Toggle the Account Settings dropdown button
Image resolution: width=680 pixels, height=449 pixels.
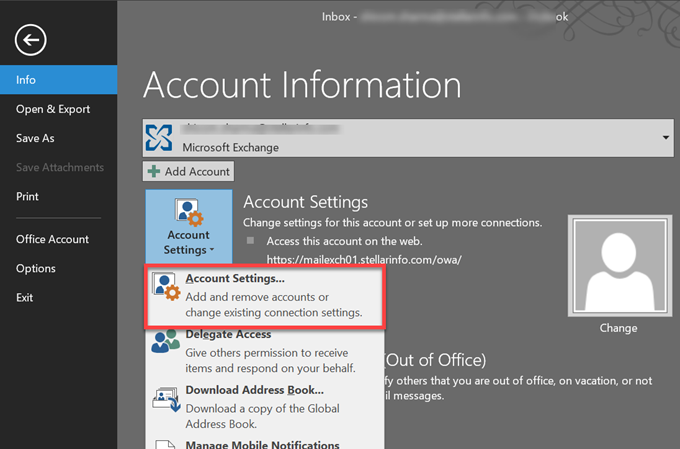[x=189, y=226]
